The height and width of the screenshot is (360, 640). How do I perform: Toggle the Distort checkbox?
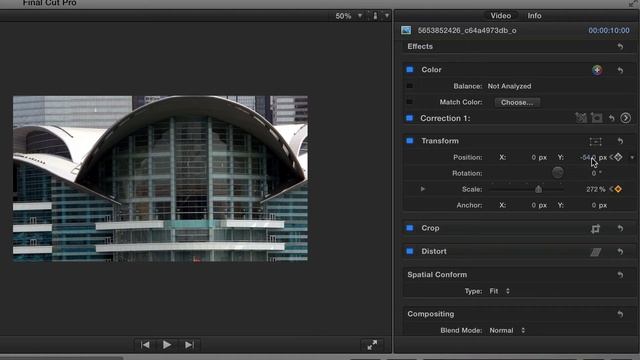[410, 251]
